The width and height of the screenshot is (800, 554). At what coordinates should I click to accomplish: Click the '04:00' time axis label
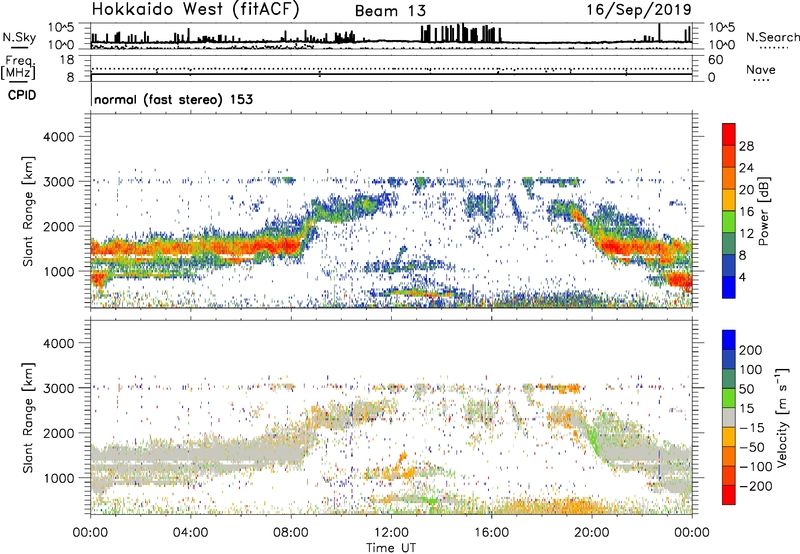(191, 533)
